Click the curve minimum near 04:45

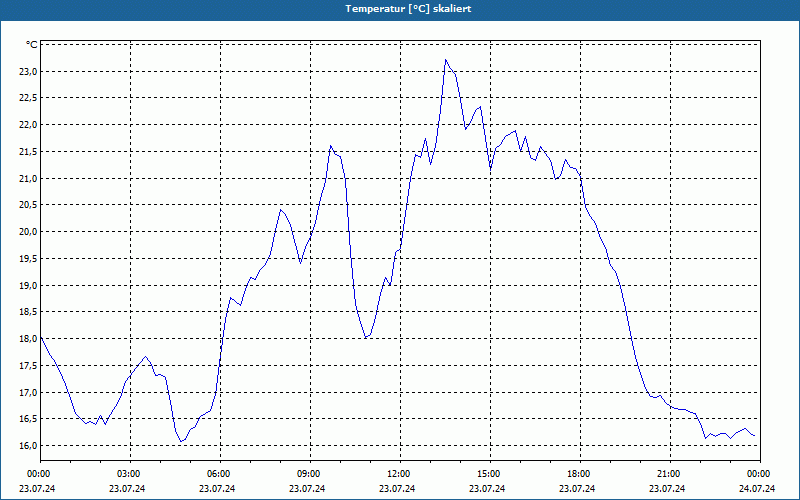181,441
